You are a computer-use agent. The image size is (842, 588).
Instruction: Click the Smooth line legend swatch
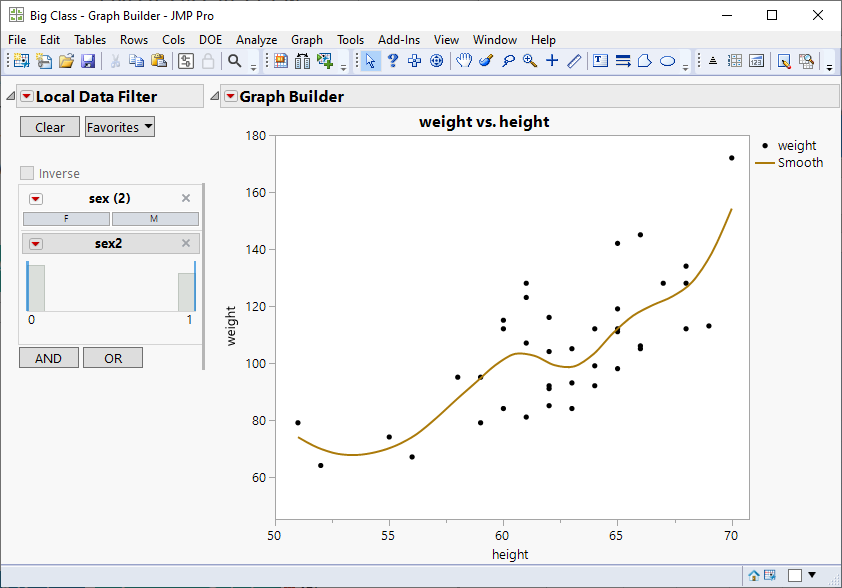point(765,163)
